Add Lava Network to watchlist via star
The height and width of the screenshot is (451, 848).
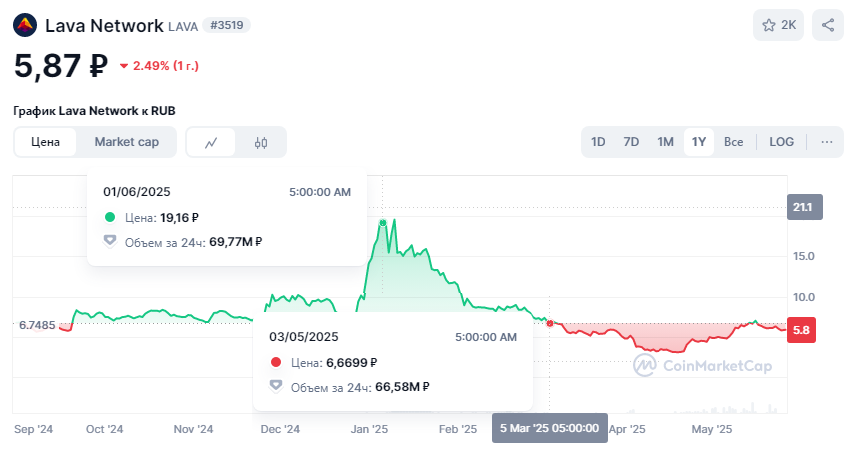pyautogui.click(x=778, y=25)
